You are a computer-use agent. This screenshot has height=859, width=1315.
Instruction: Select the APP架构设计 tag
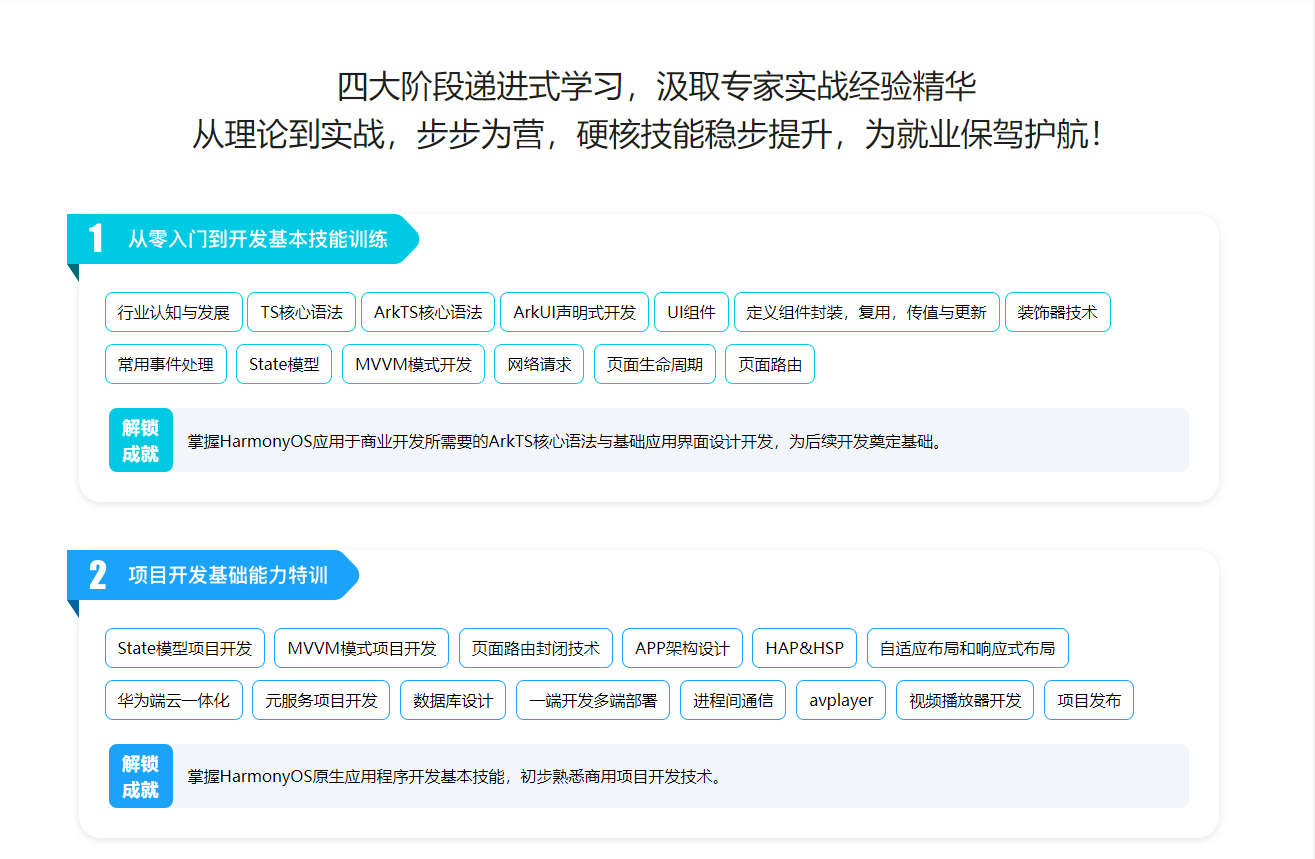(682, 648)
